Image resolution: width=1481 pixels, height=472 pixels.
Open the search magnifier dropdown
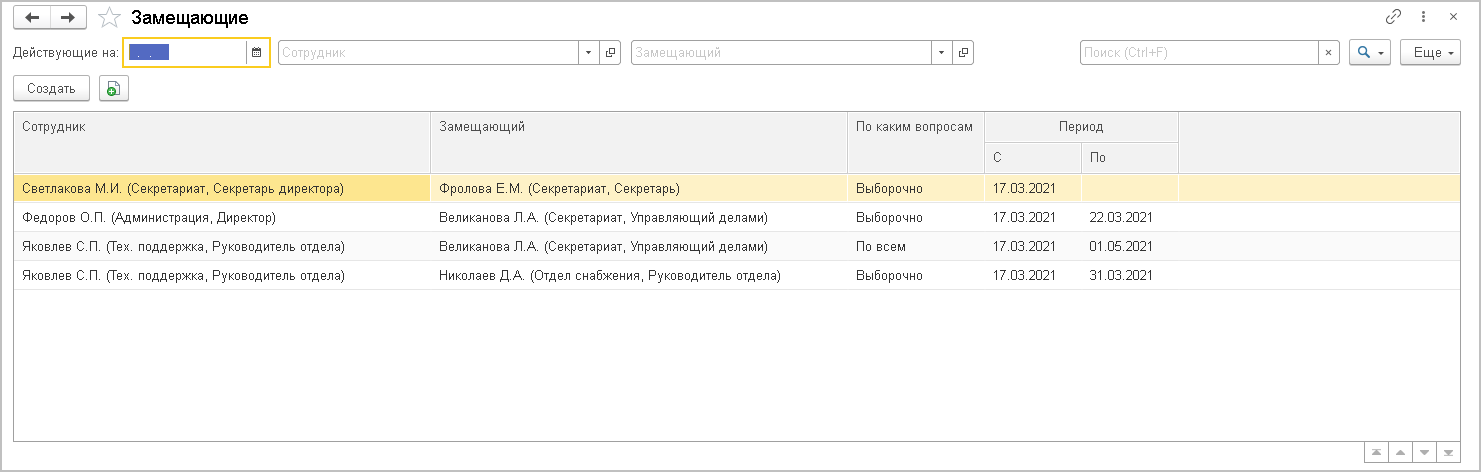1369,53
